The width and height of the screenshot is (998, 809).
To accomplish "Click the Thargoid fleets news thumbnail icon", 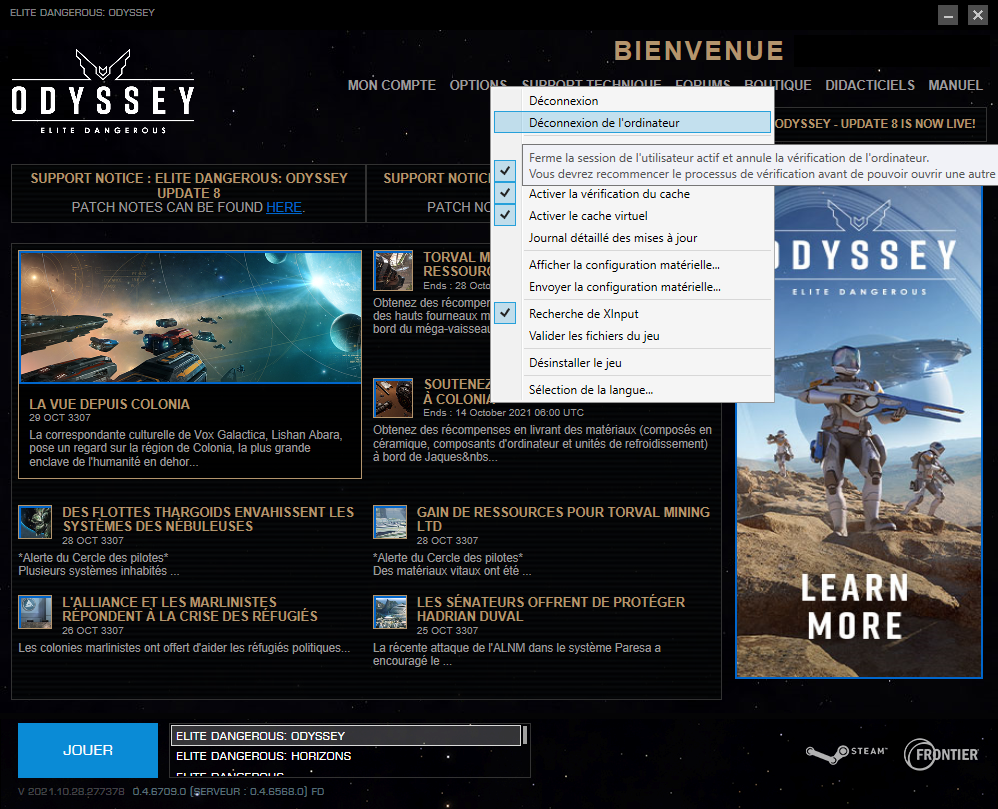I will click(x=35, y=522).
